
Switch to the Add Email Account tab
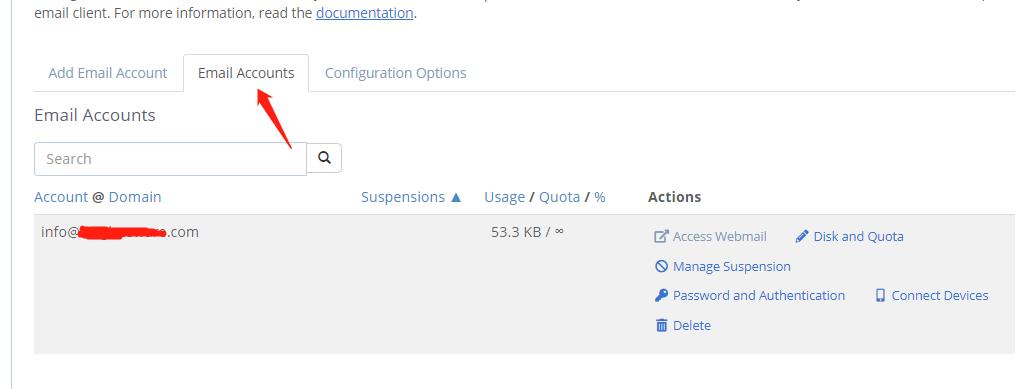108,73
